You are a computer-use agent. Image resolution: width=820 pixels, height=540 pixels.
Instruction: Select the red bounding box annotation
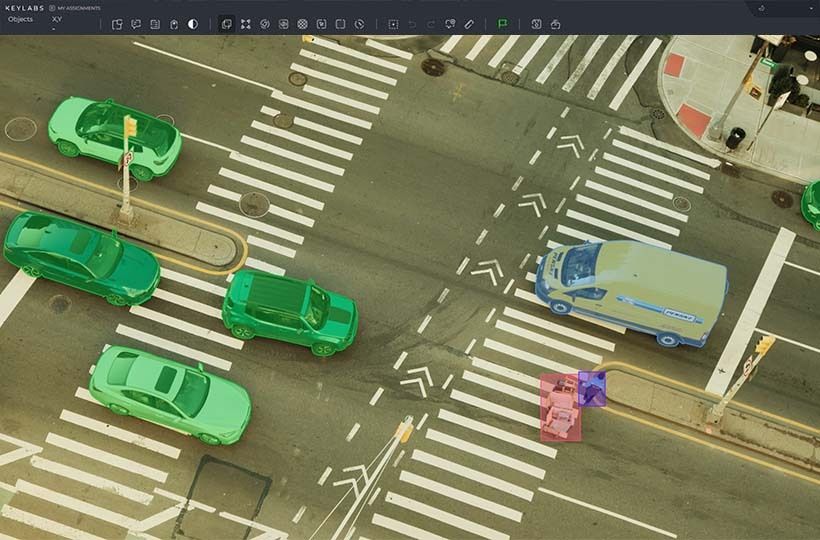click(560, 408)
